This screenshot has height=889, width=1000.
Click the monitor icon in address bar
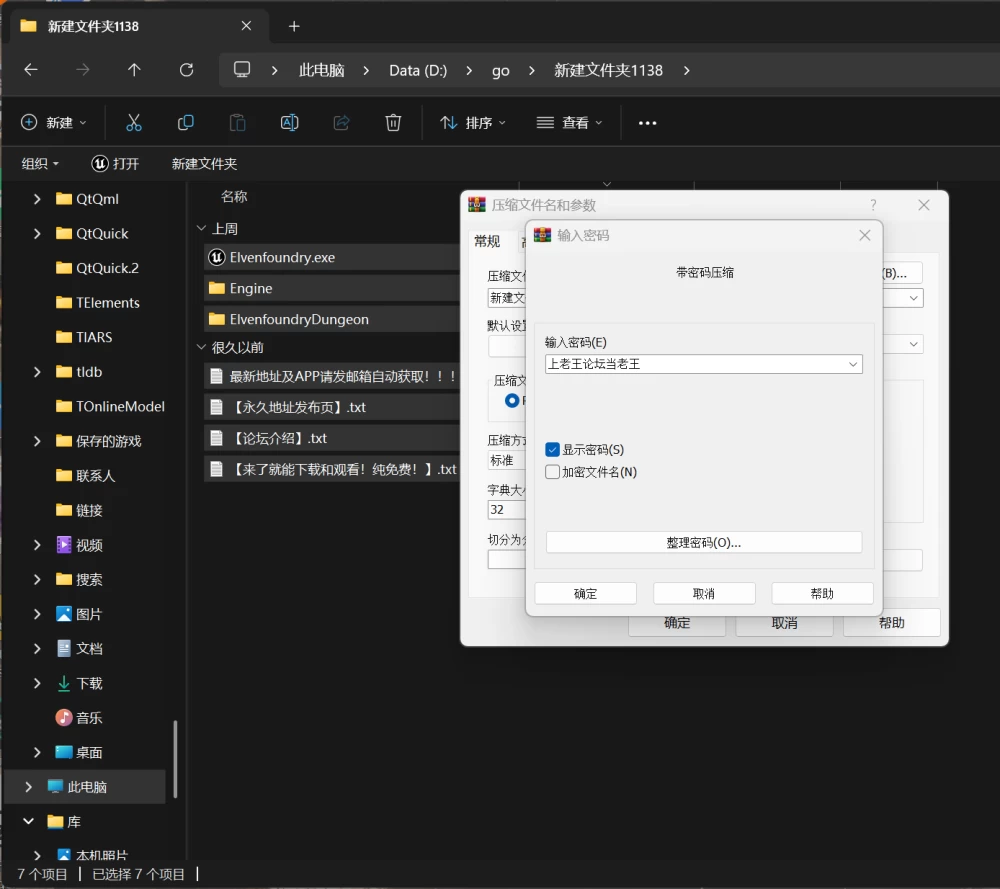tap(242, 70)
